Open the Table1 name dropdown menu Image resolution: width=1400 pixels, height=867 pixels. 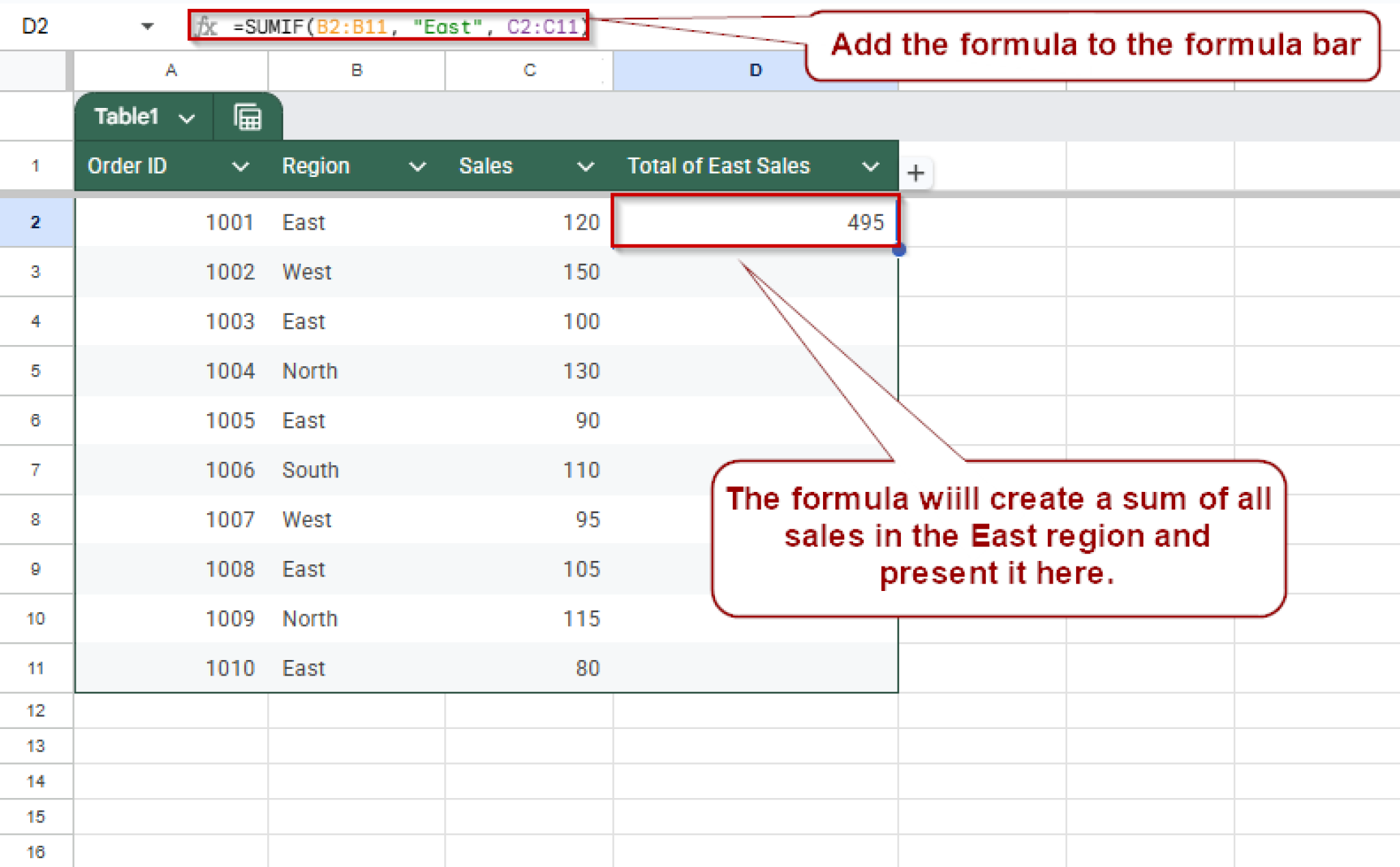click(187, 117)
